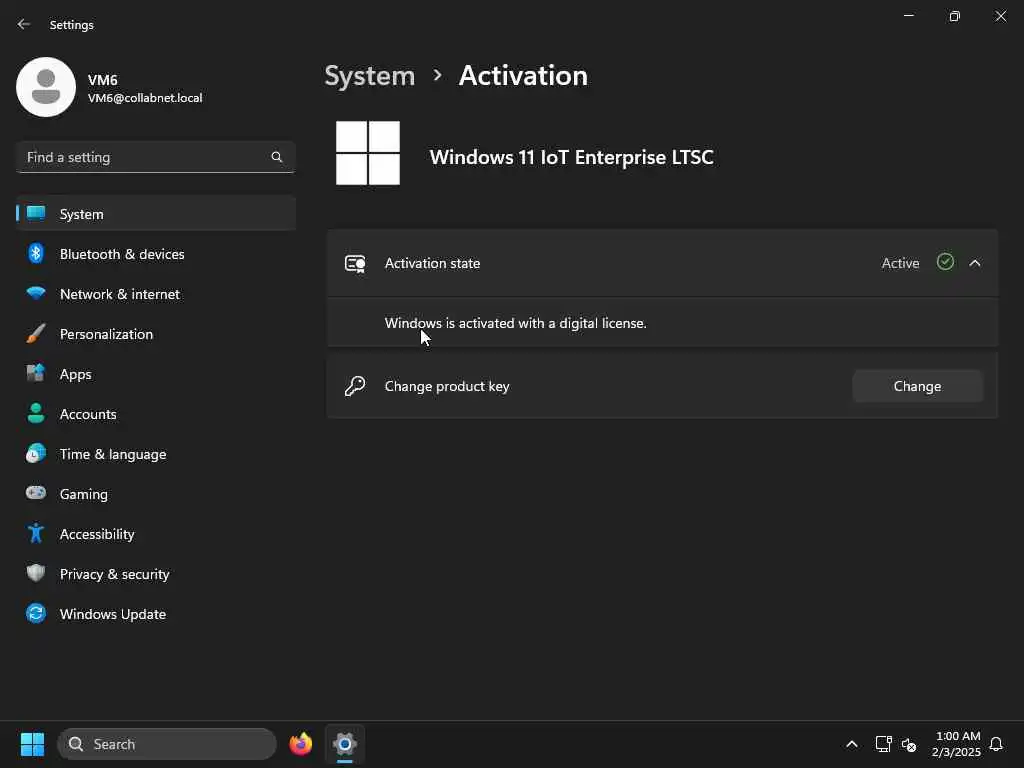1024x768 pixels.
Task: Open the Windows Start menu
Action: 32,744
